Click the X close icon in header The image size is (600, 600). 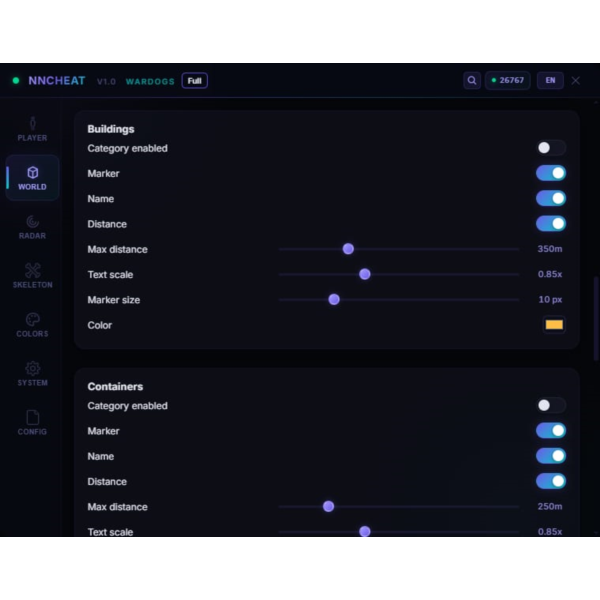pyautogui.click(x=576, y=80)
